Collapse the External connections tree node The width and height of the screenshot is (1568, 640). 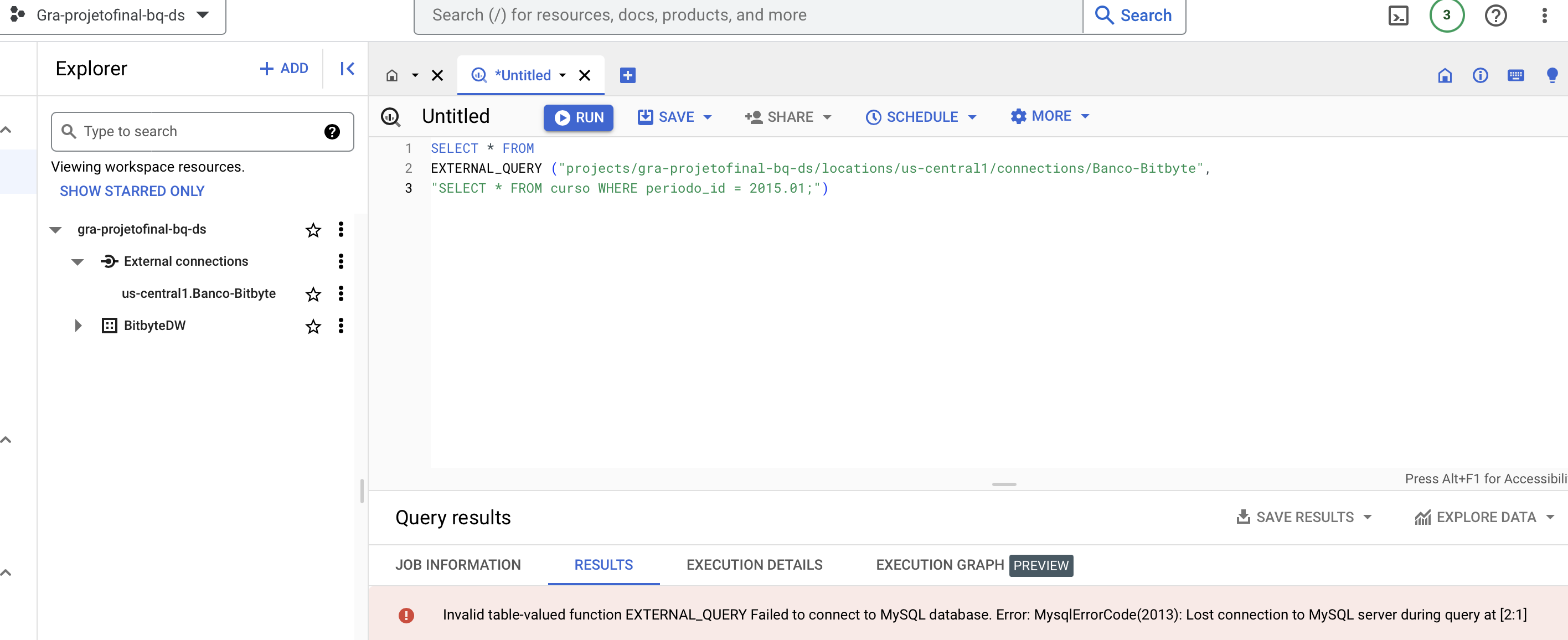(x=78, y=262)
